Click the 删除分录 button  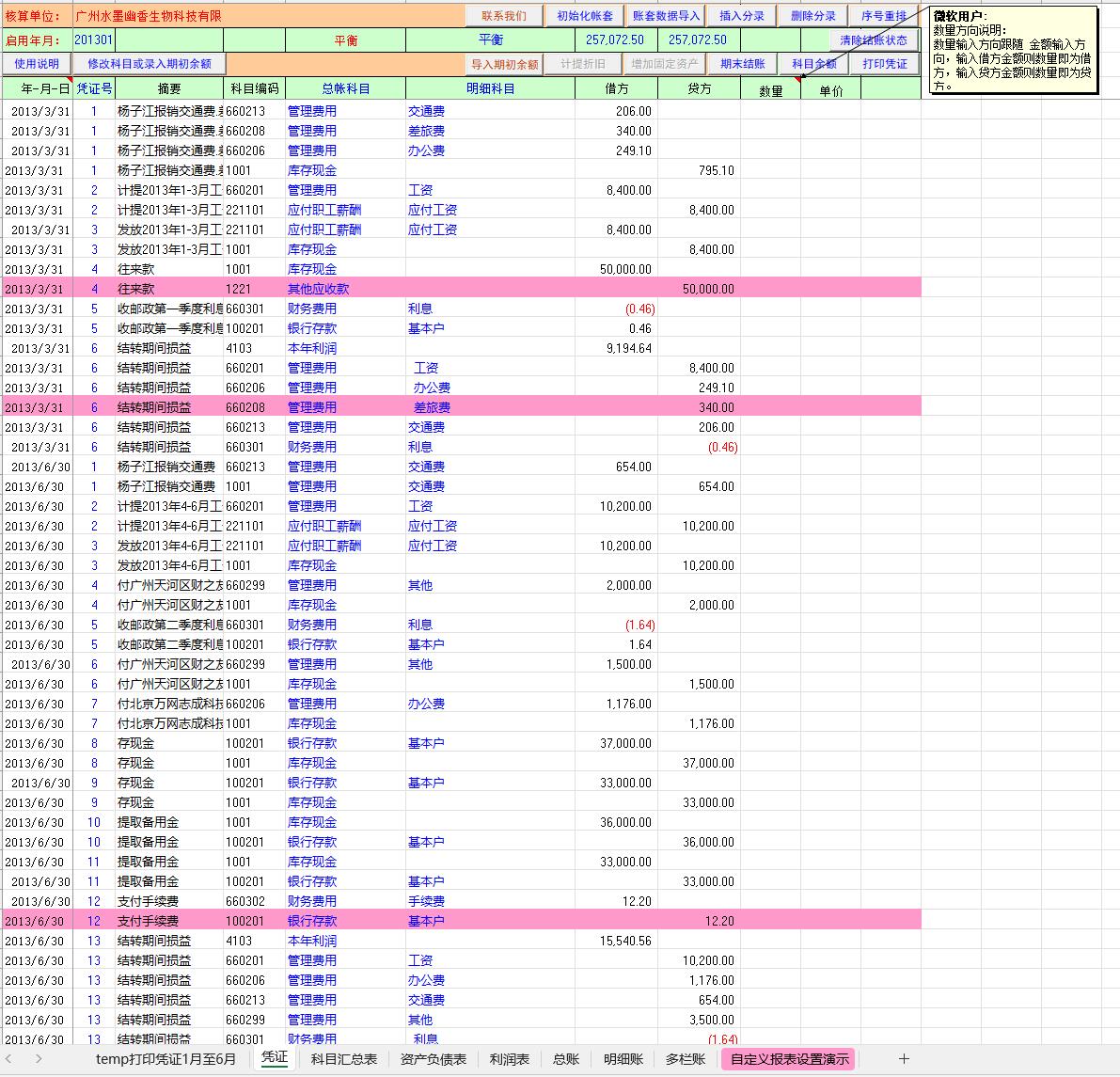click(x=812, y=16)
